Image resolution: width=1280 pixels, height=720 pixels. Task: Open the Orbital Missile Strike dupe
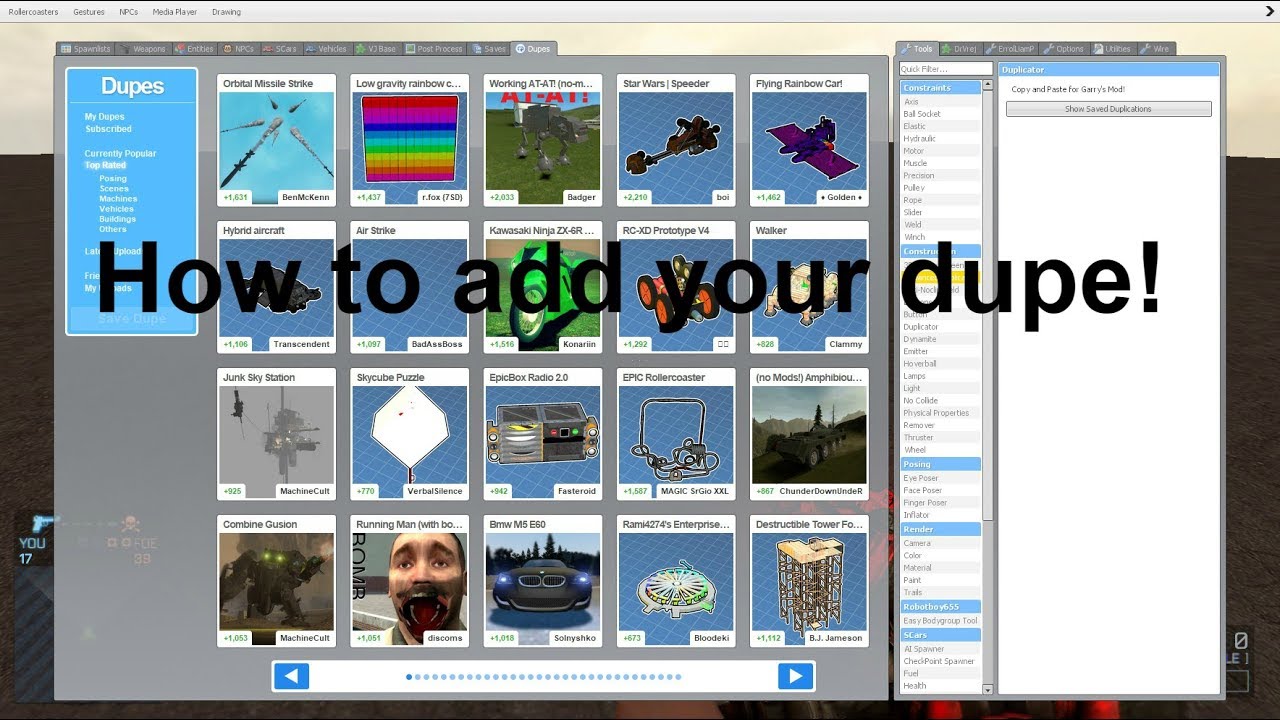[x=277, y=140]
